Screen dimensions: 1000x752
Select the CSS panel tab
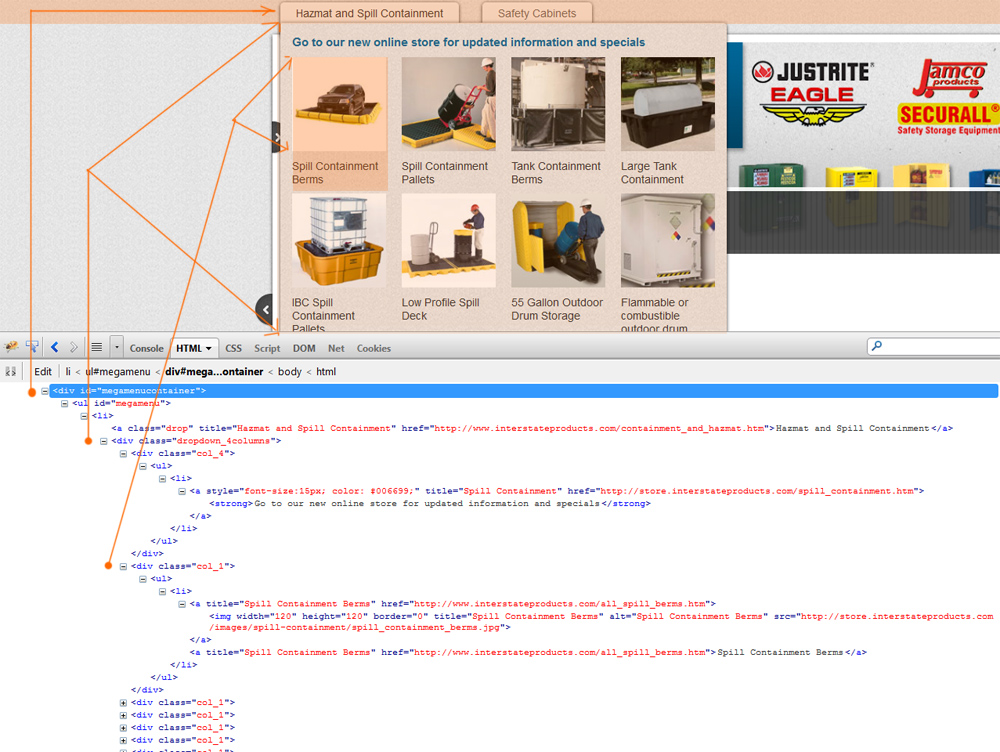[x=233, y=347]
